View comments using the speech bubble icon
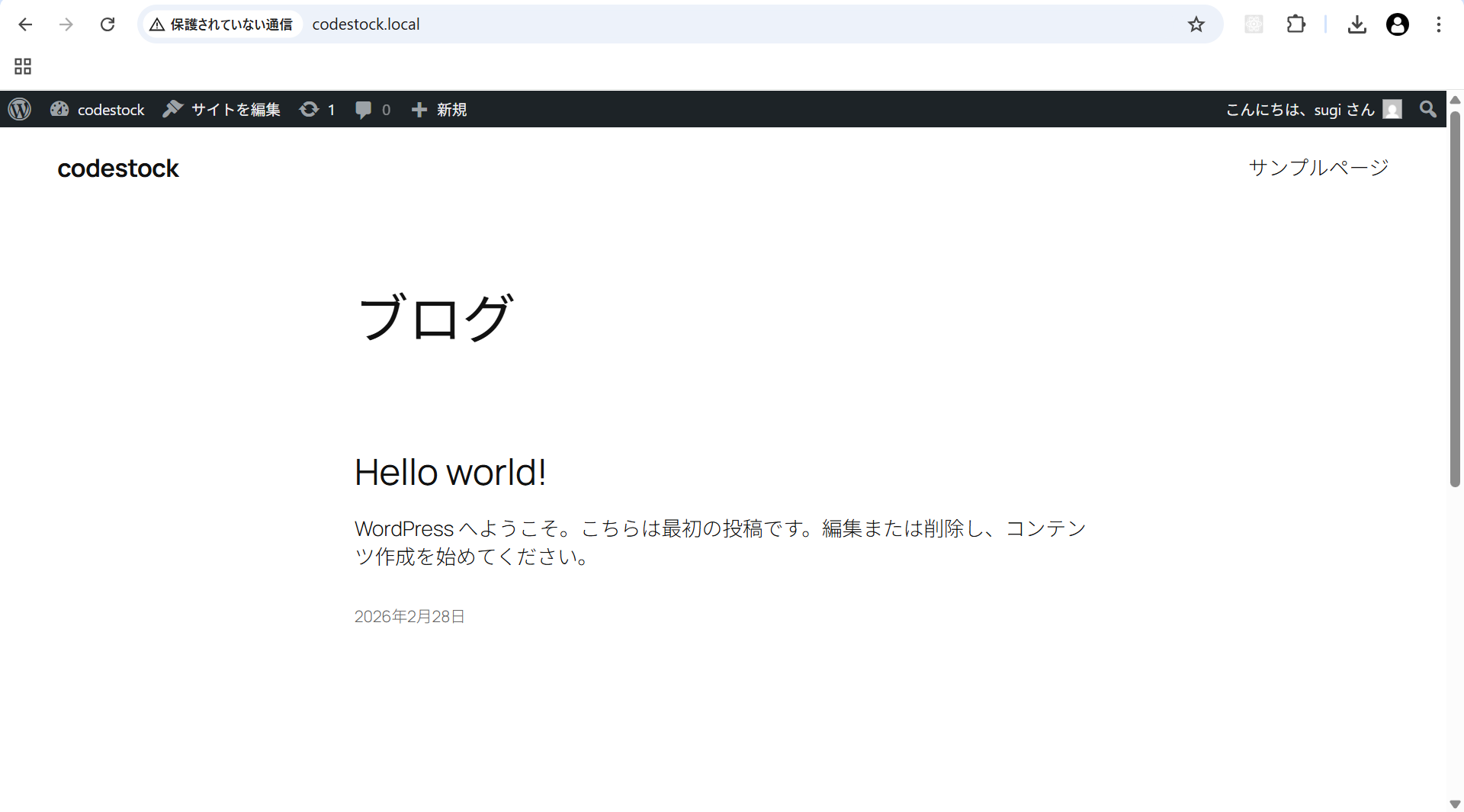This screenshot has width=1464, height=812. pos(364,109)
